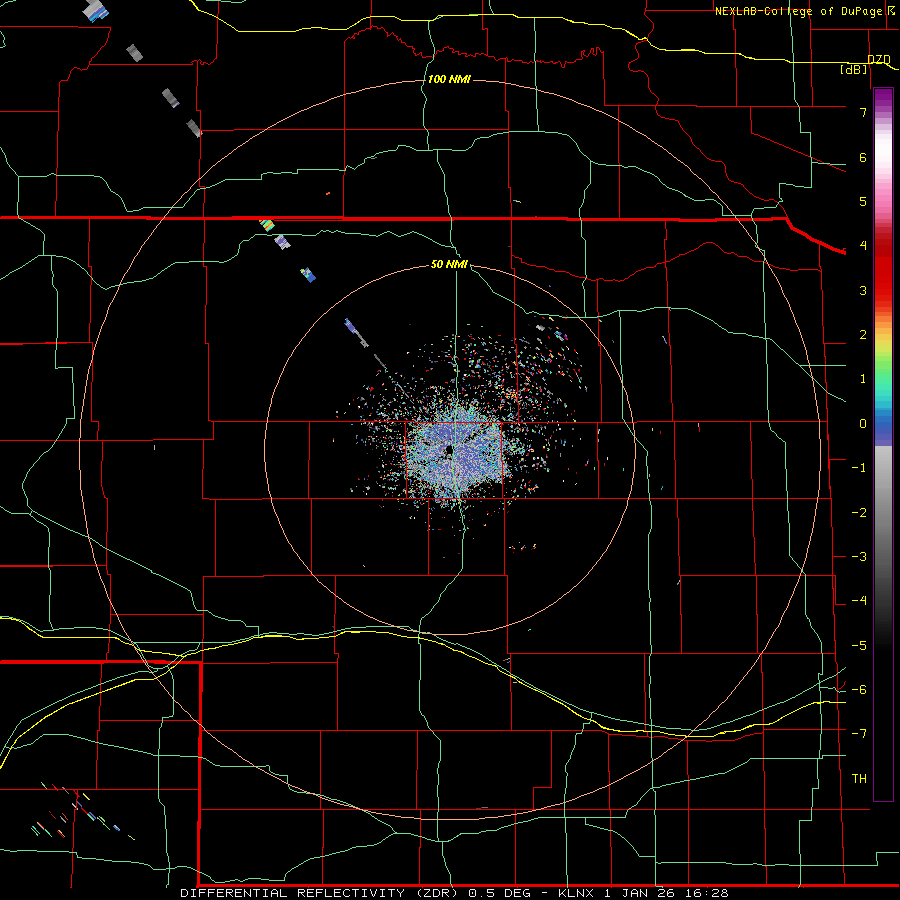The image size is (900, 900).
Task: Click the -1 tick label on the dB scale
Action: click(859, 468)
